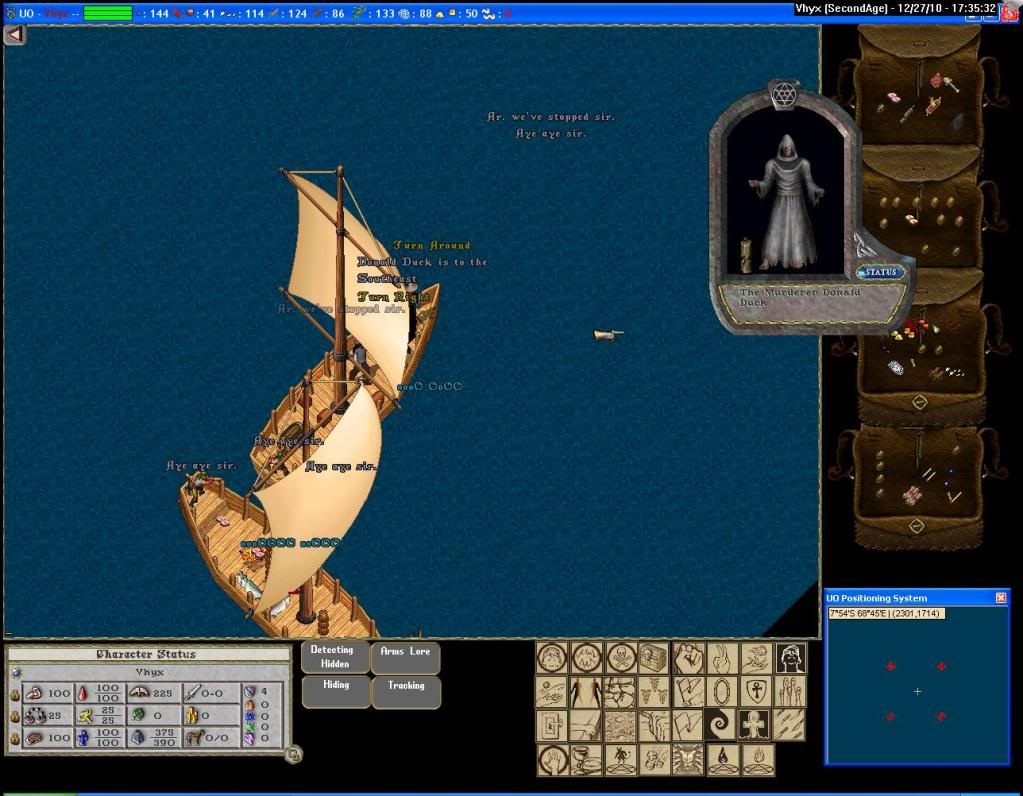The image size is (1023, 796).
Task: Click the ankh shield spell icon
Action: 756,691
